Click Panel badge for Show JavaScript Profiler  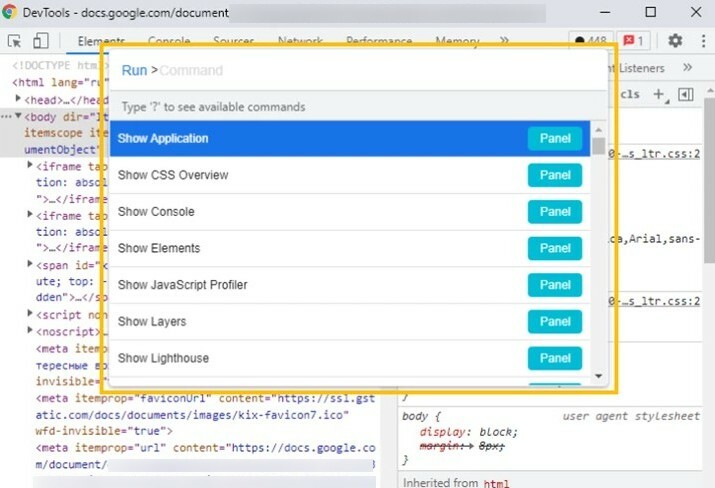[x=555, y=285]
